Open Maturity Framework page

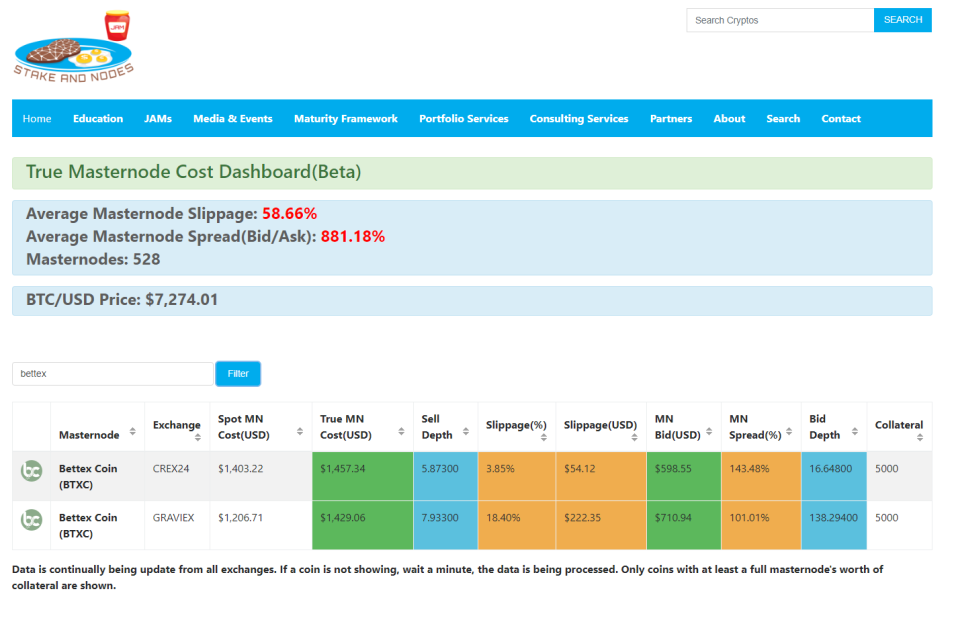pos(346,119)
